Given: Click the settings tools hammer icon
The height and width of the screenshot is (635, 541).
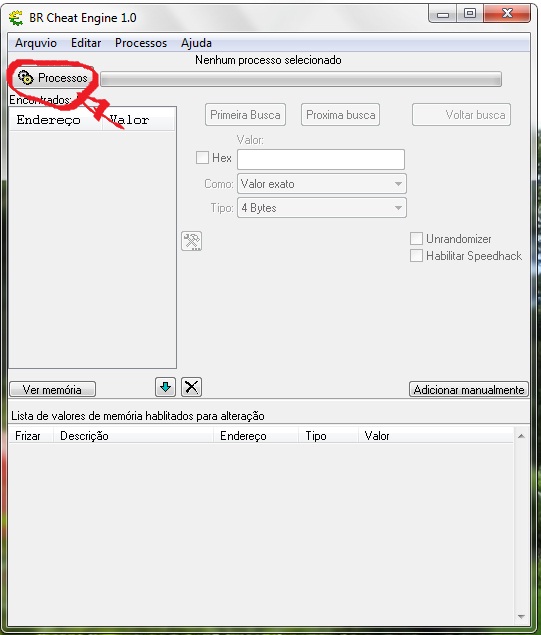Looking at the screenshot, I should click(x=192, y=241).
